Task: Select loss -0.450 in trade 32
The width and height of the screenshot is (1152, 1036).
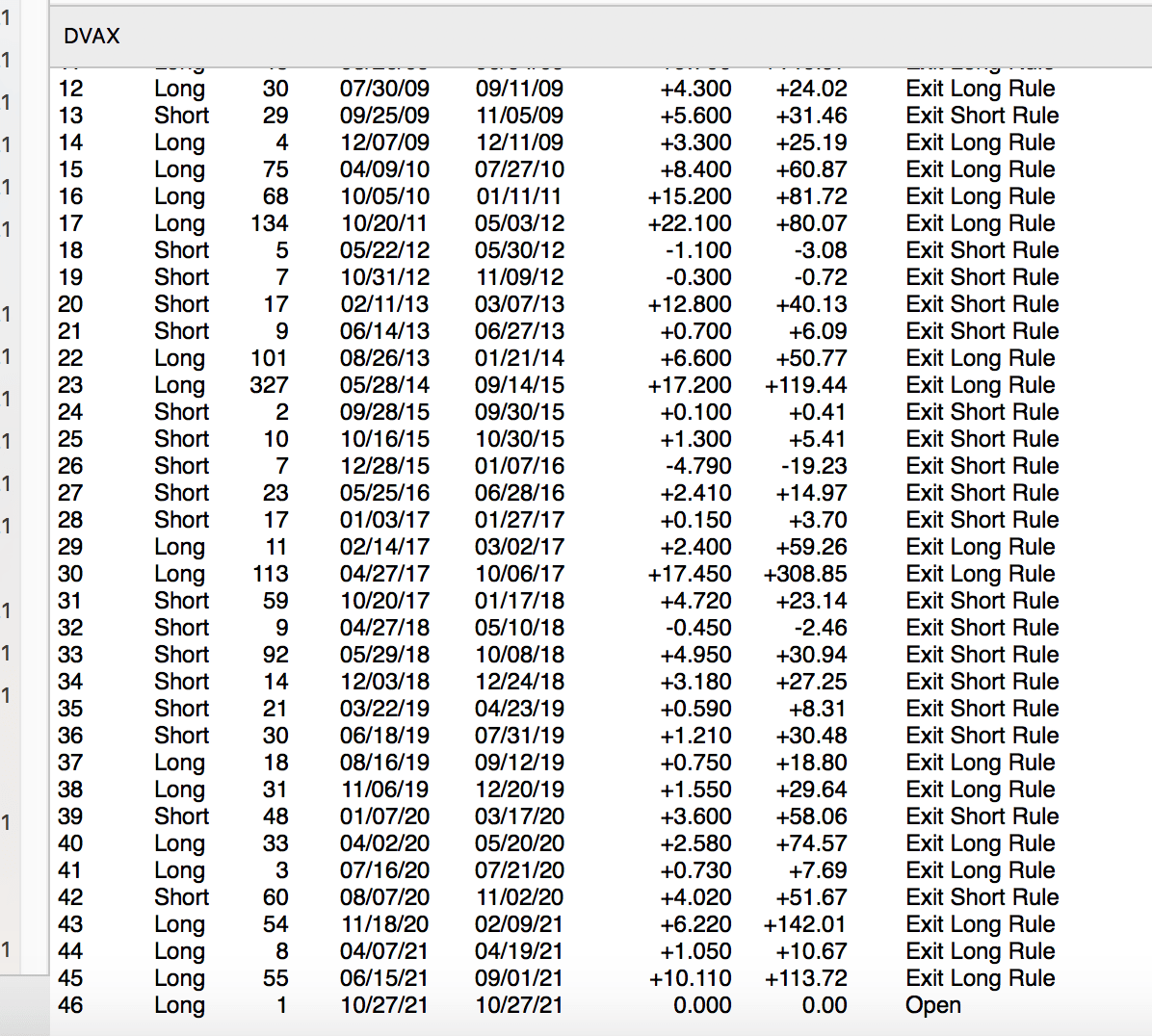Action: pyautogui.click(x=698, y=628)
